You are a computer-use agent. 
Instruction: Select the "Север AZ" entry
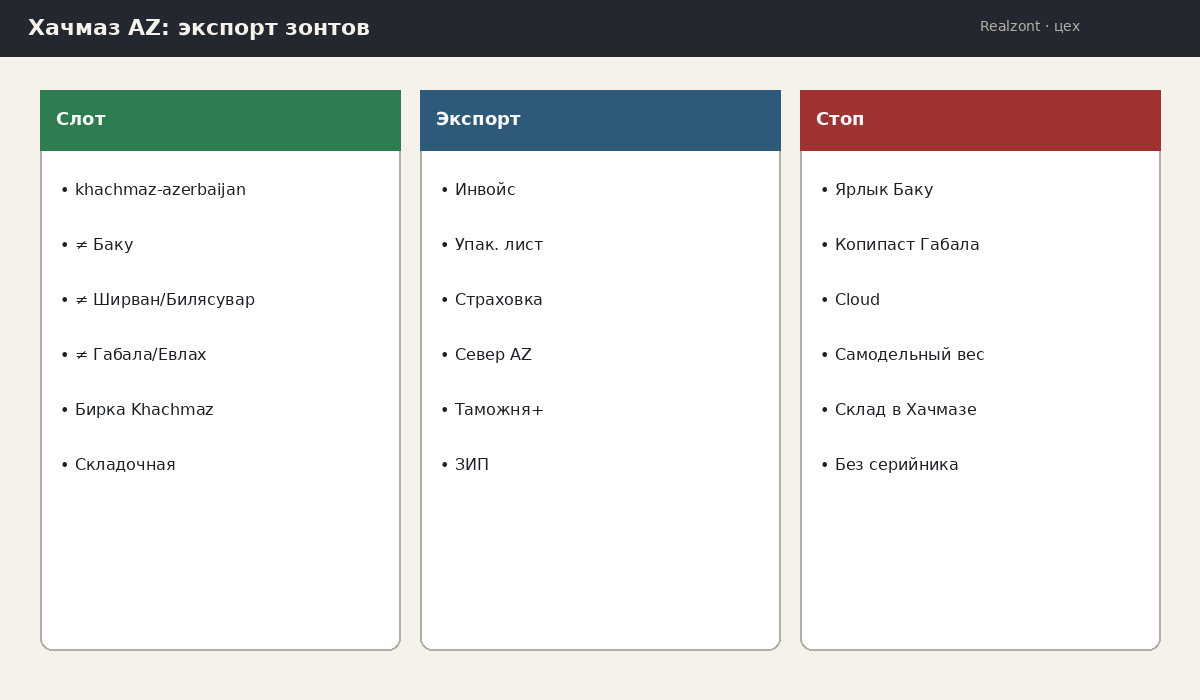coord(486,355)
